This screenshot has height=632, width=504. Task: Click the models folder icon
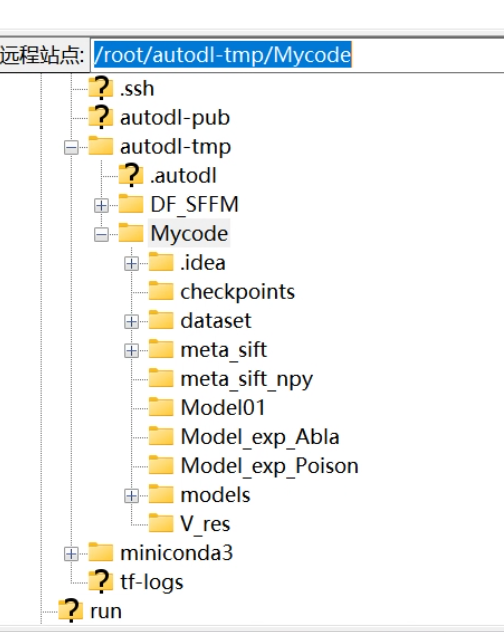tap(161, 494)
